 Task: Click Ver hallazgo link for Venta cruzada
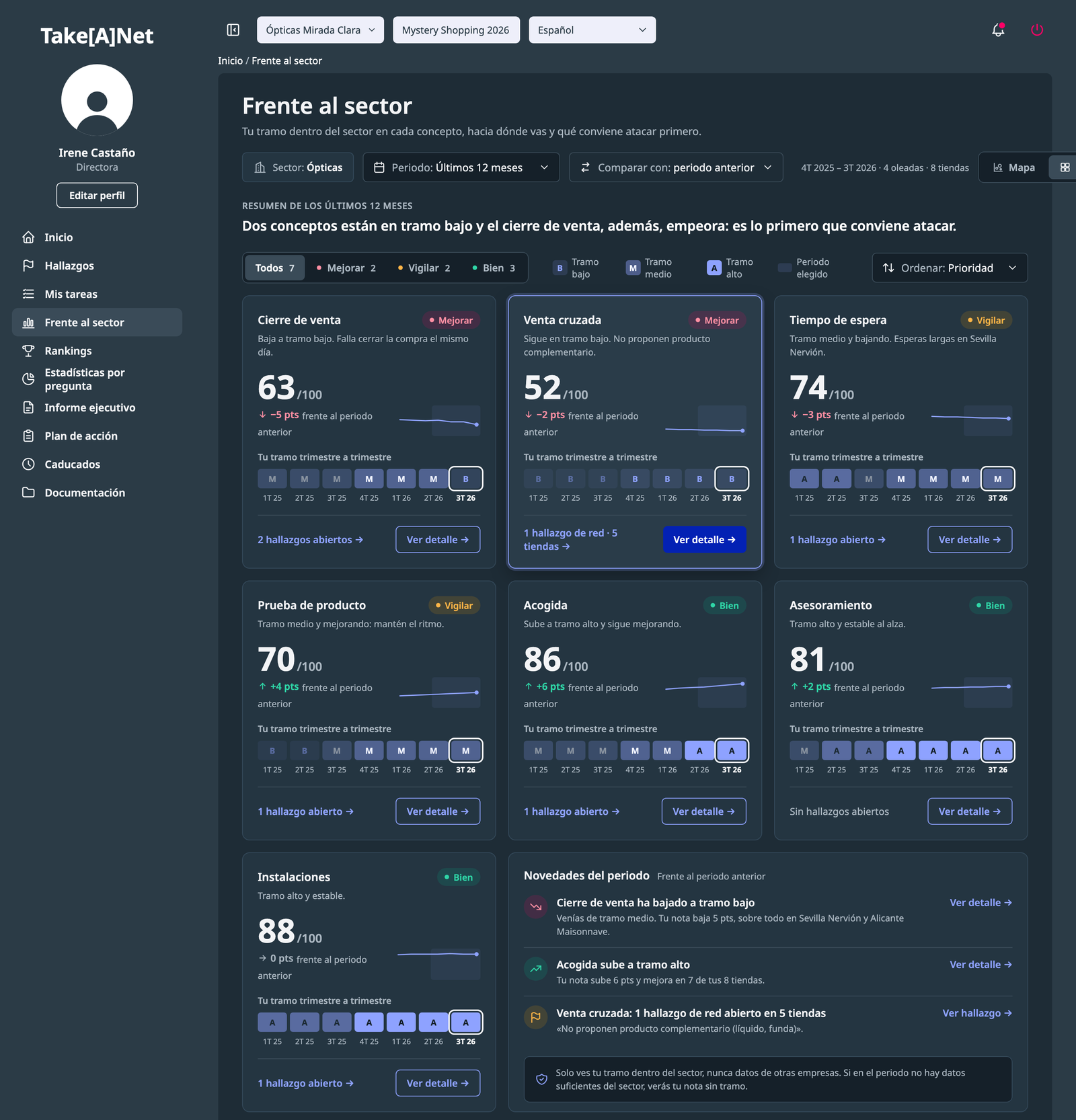[x=976, y=1013]
